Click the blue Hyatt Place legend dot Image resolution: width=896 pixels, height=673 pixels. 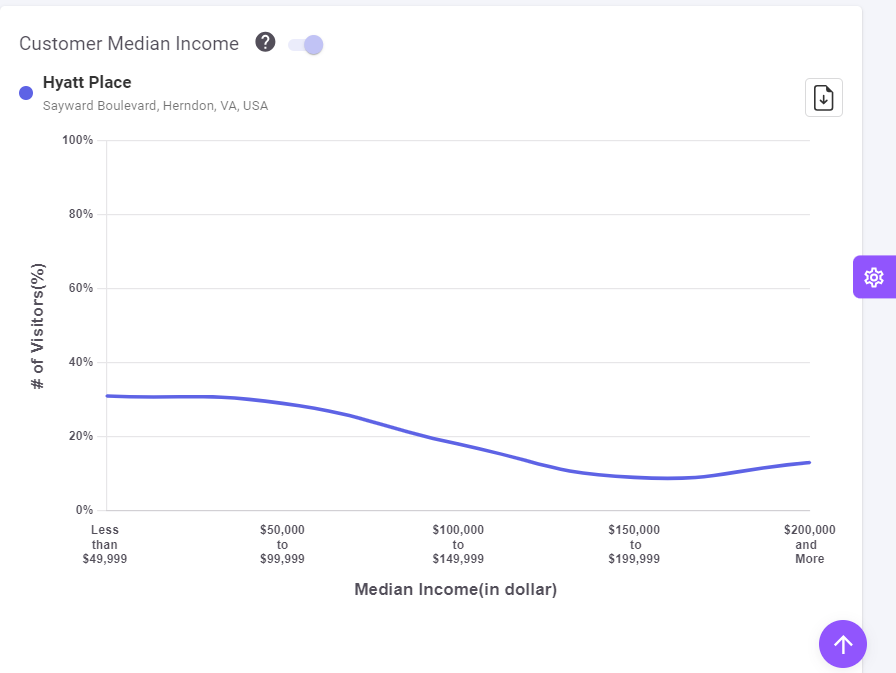[26, 93]
